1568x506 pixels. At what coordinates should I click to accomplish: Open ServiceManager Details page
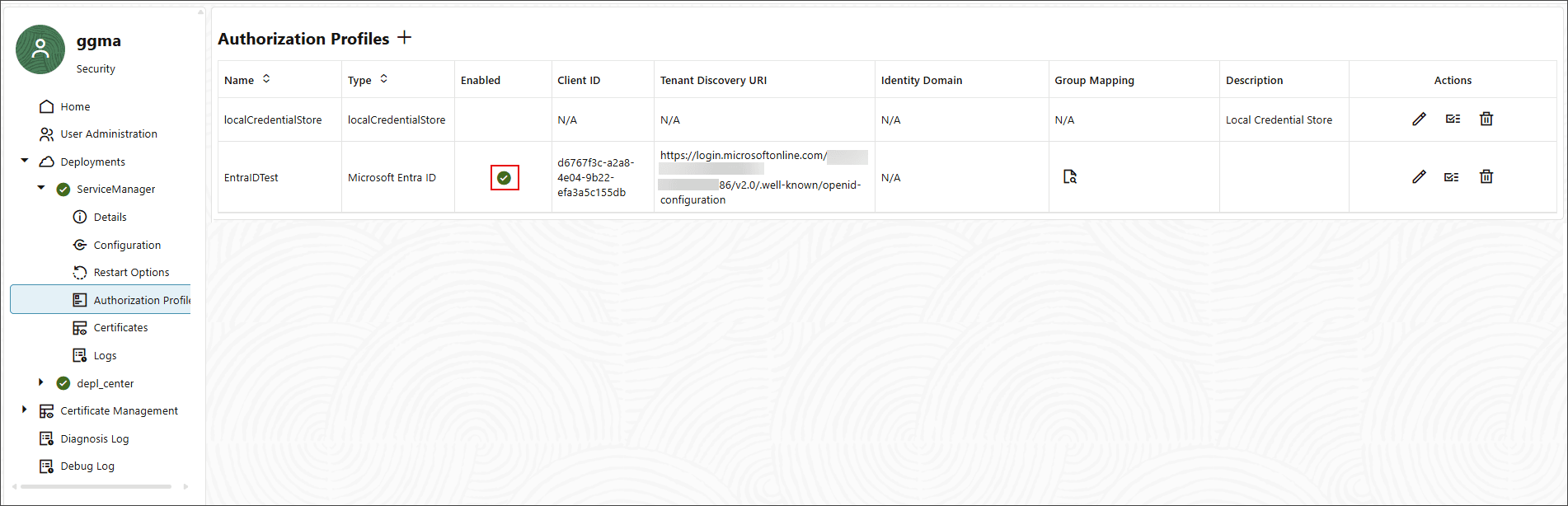[x=110, y=218]
